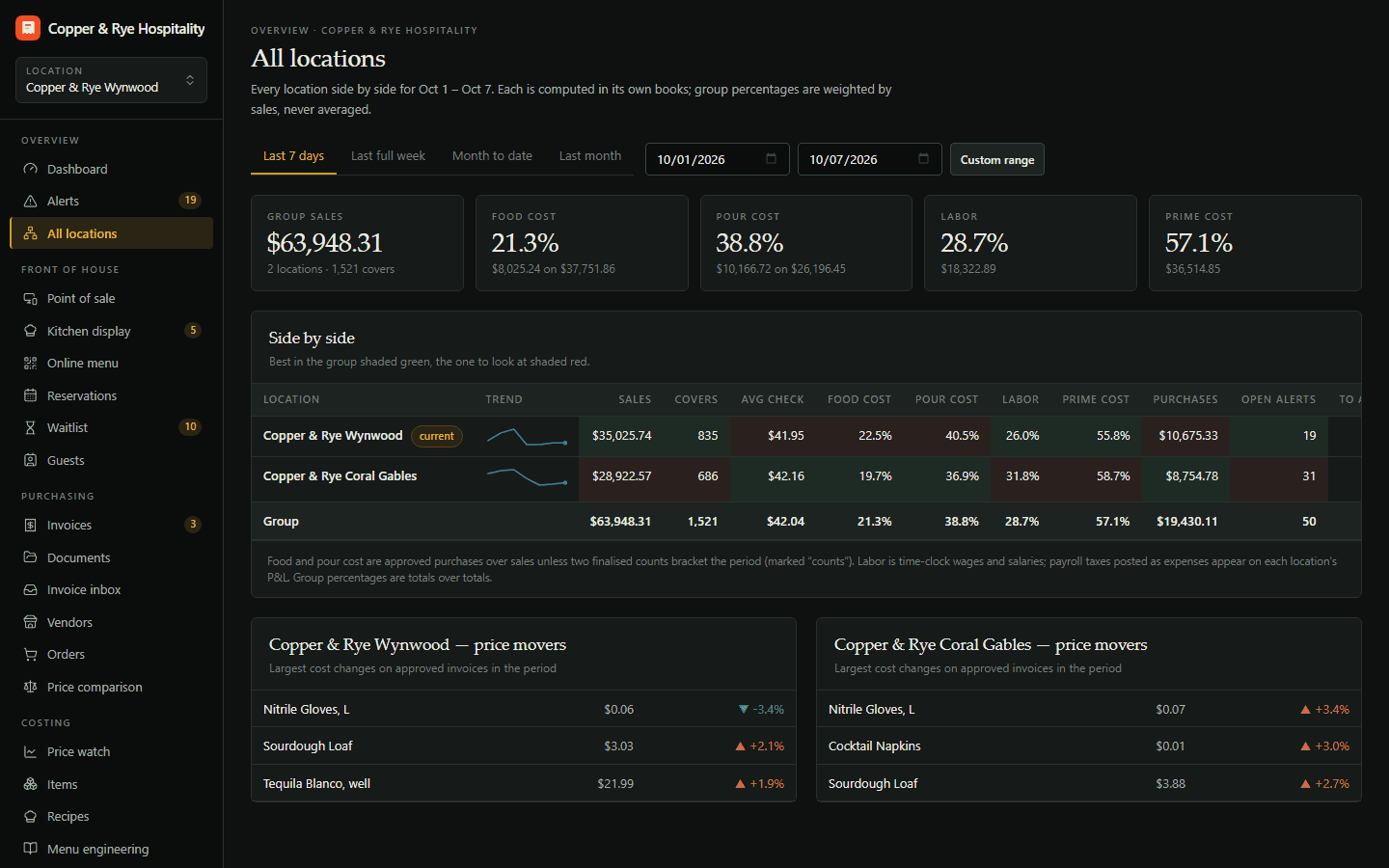The image size is (1389, 868).
Task: Select the Last 7 days tab
Action: pyautogui.click(x=293, y=156)
